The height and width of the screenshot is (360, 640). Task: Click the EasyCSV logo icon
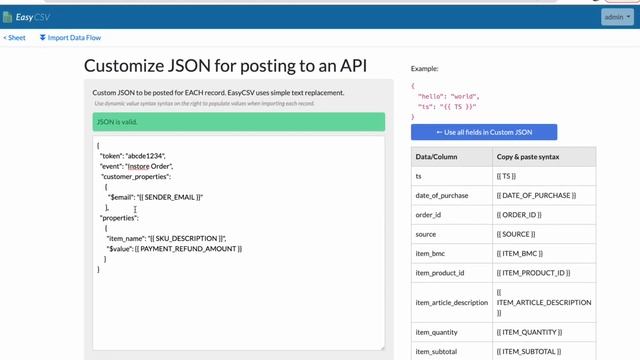pyautogui.click(x=7, y=17)
